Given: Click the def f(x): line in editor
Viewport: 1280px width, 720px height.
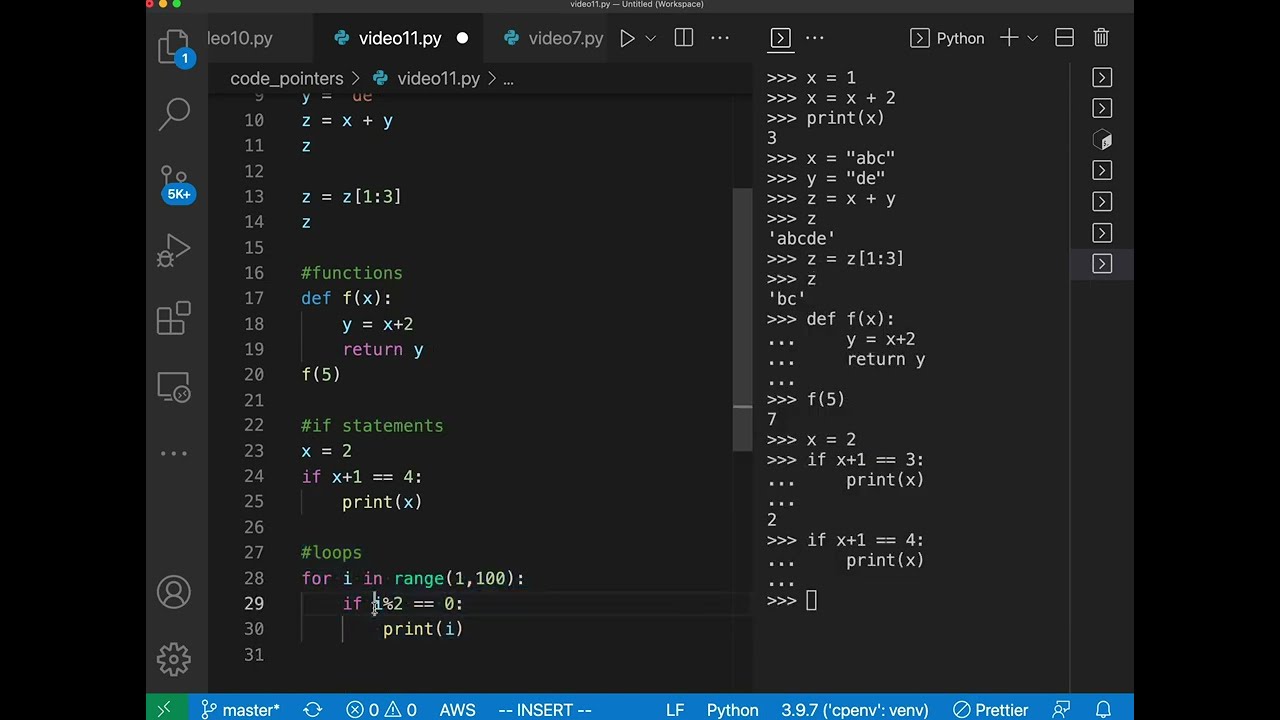Looking at the screenshot, I should [347, 298].
